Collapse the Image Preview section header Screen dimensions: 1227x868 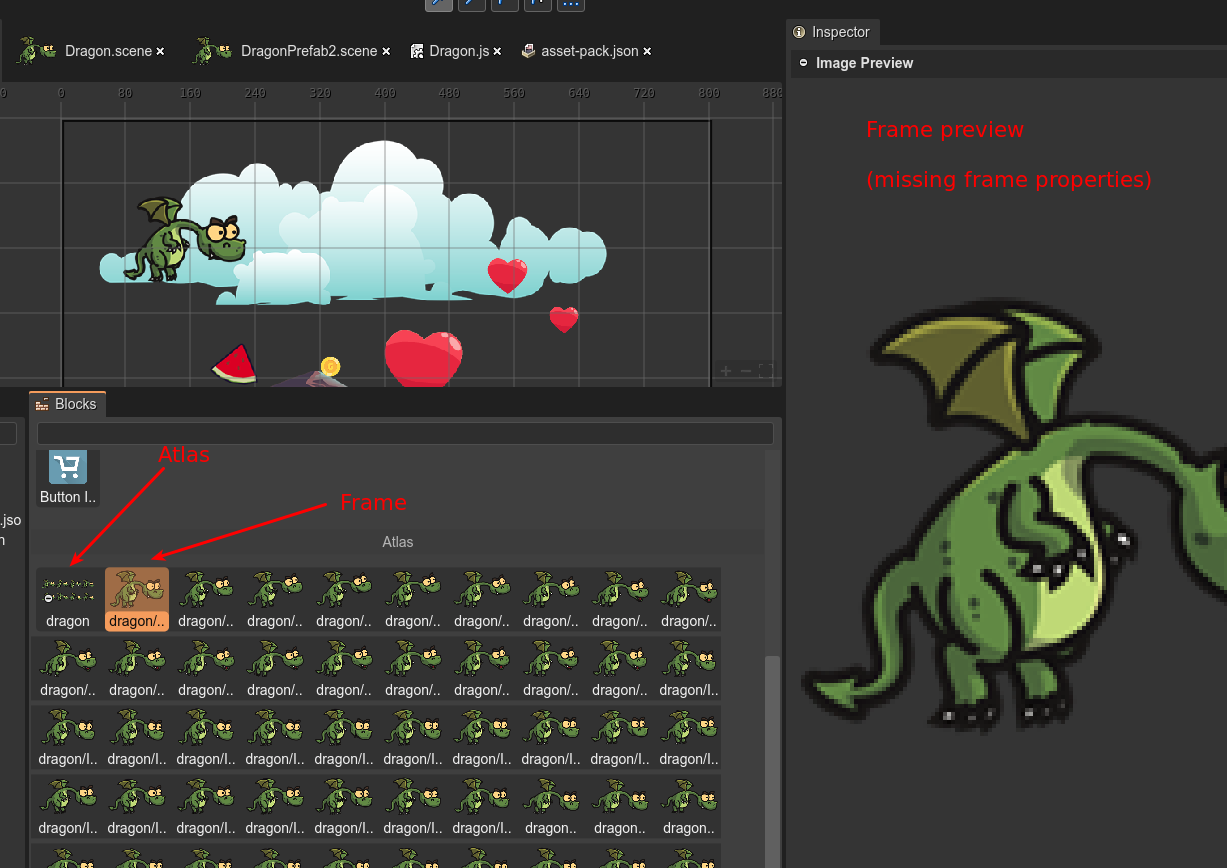tap(803, 63)
